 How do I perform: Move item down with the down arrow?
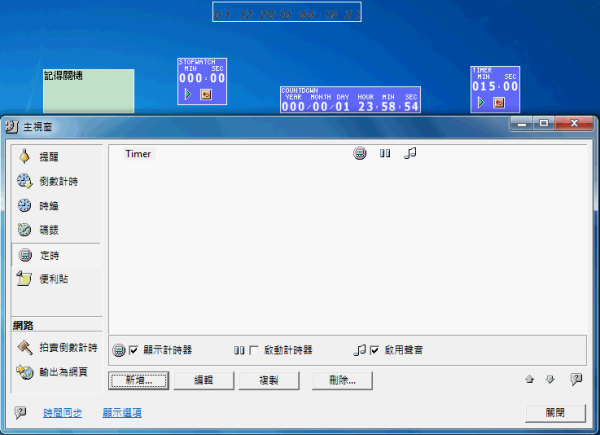click(x=550, y=379)
